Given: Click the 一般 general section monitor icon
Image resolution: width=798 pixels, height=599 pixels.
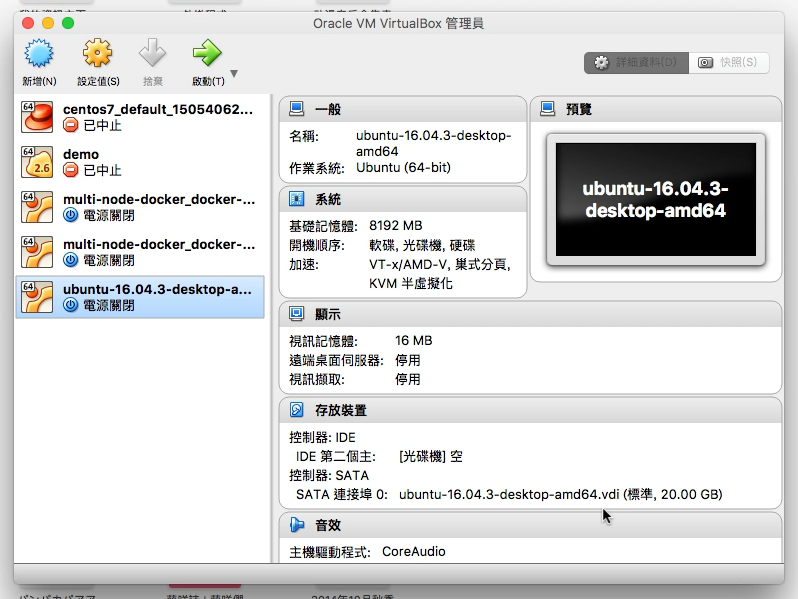Looking at the screenshot, I should 297,109.
